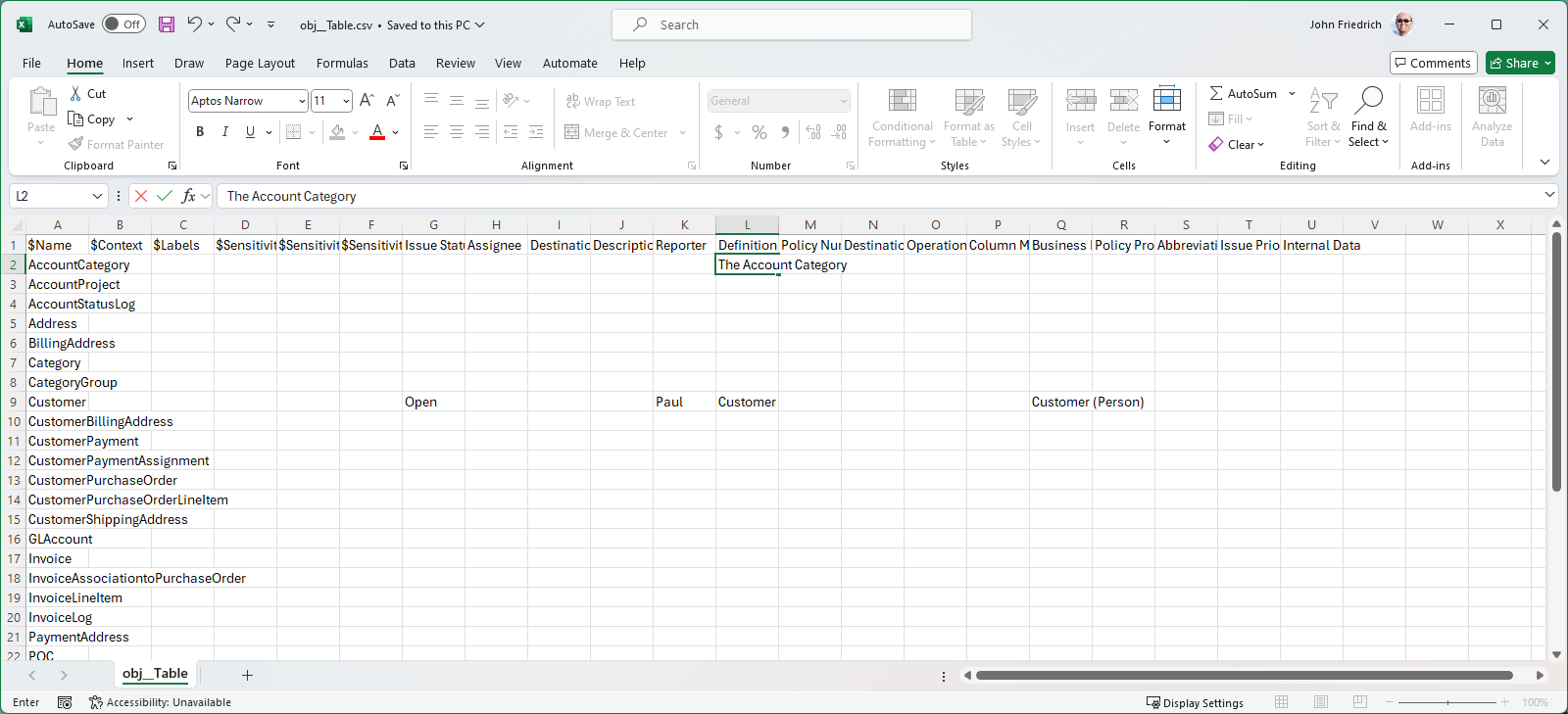Toggle Italic formatting
Viewport: 1568px width, 714px height.
225,132
